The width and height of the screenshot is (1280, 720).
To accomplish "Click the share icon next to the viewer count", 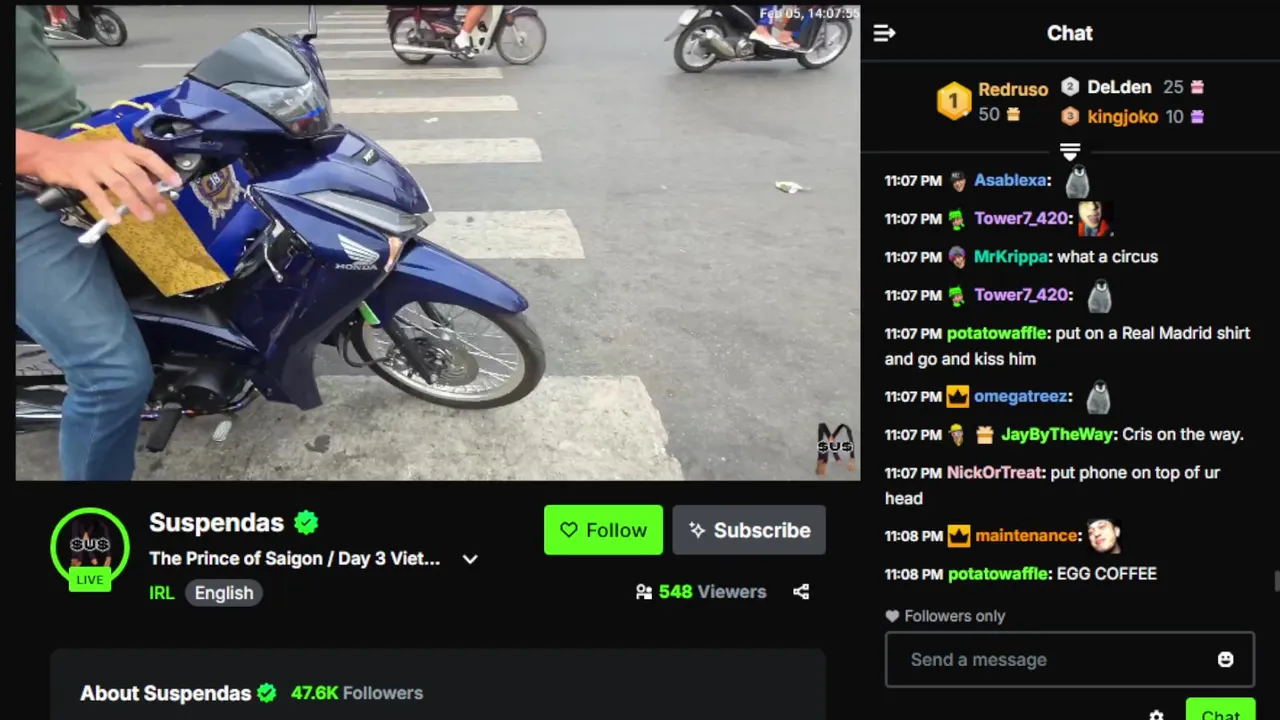I will [x=801, y=592].
